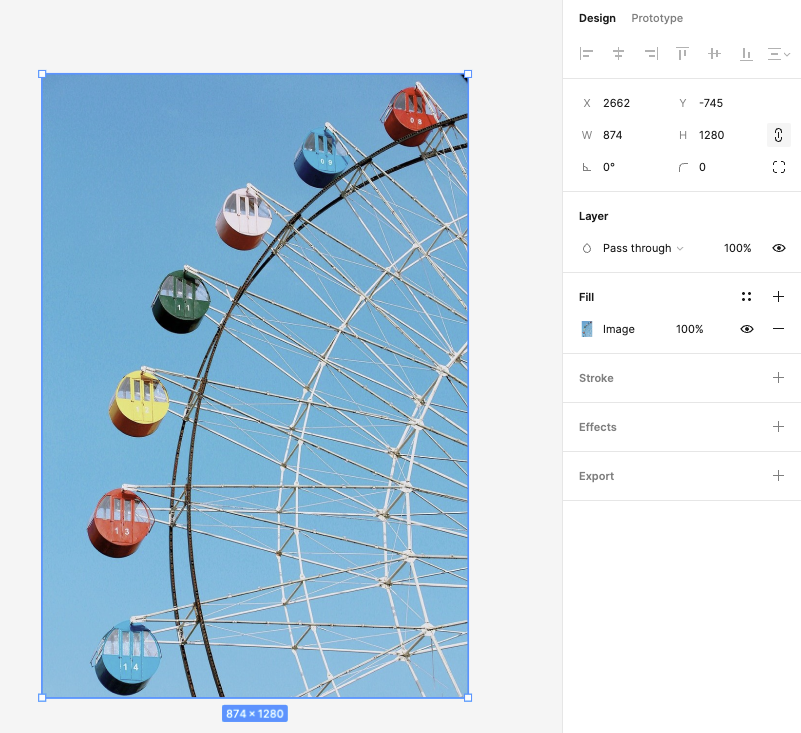Align selection to the bottom edge
Screen dimensions: 801x733
click(x=746, y=53)
